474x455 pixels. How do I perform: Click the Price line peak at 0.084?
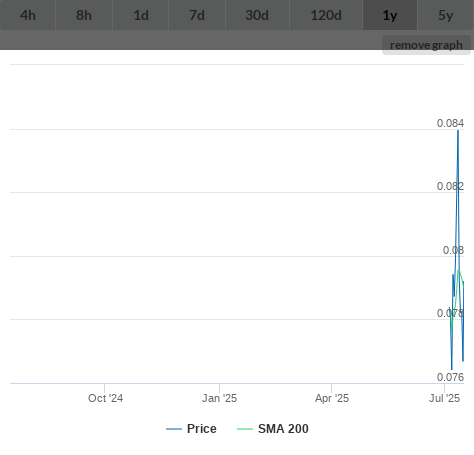pos(458,131)
